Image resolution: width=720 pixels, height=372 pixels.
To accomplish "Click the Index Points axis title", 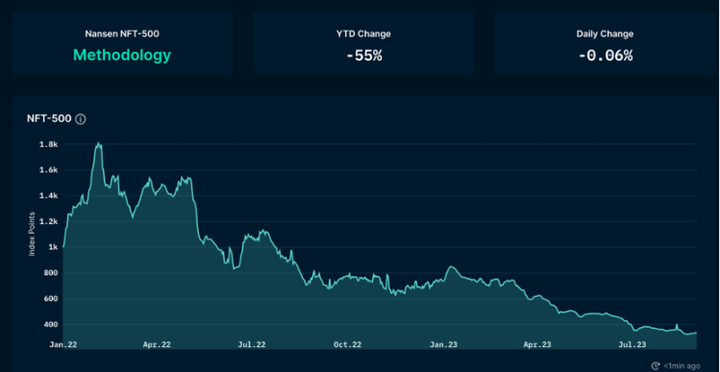I will [32, 234].
